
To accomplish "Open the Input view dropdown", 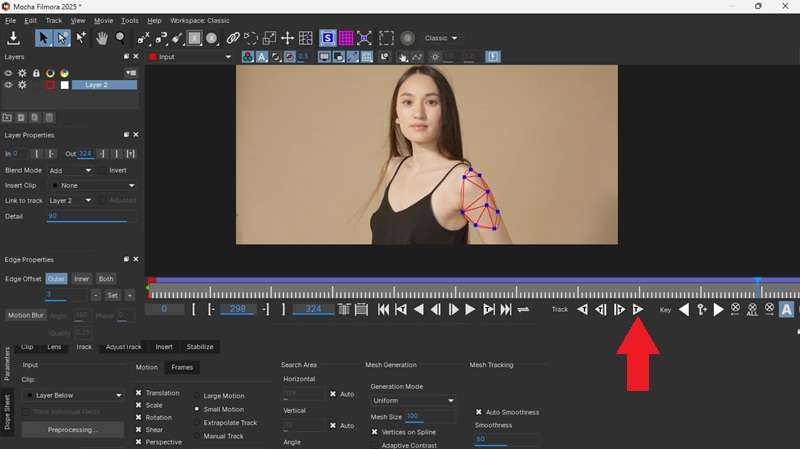I will coord(190,57).
